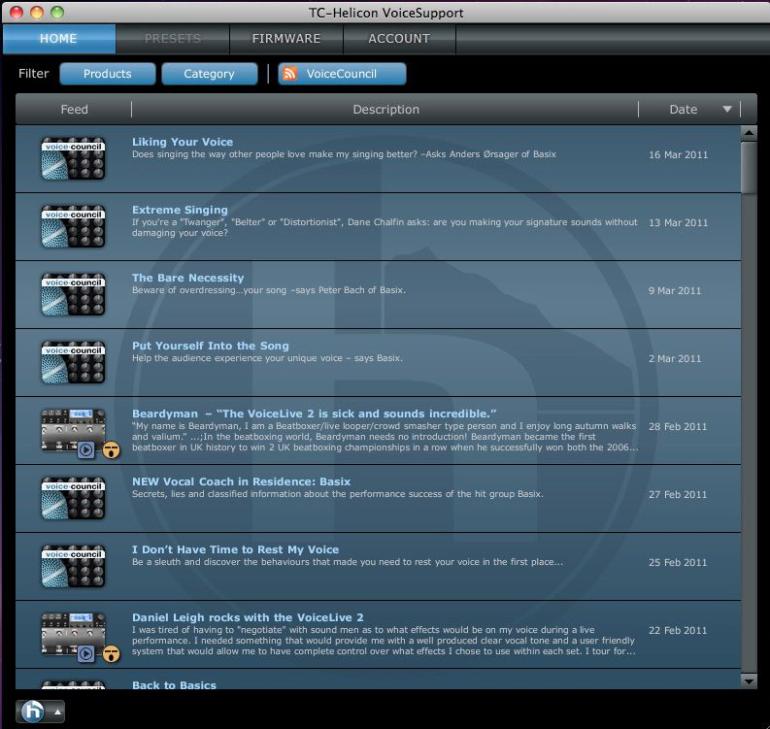The image size is (770, 729).
Task: Click the scroll down arrow of feed list
Action: pos(749,681)
